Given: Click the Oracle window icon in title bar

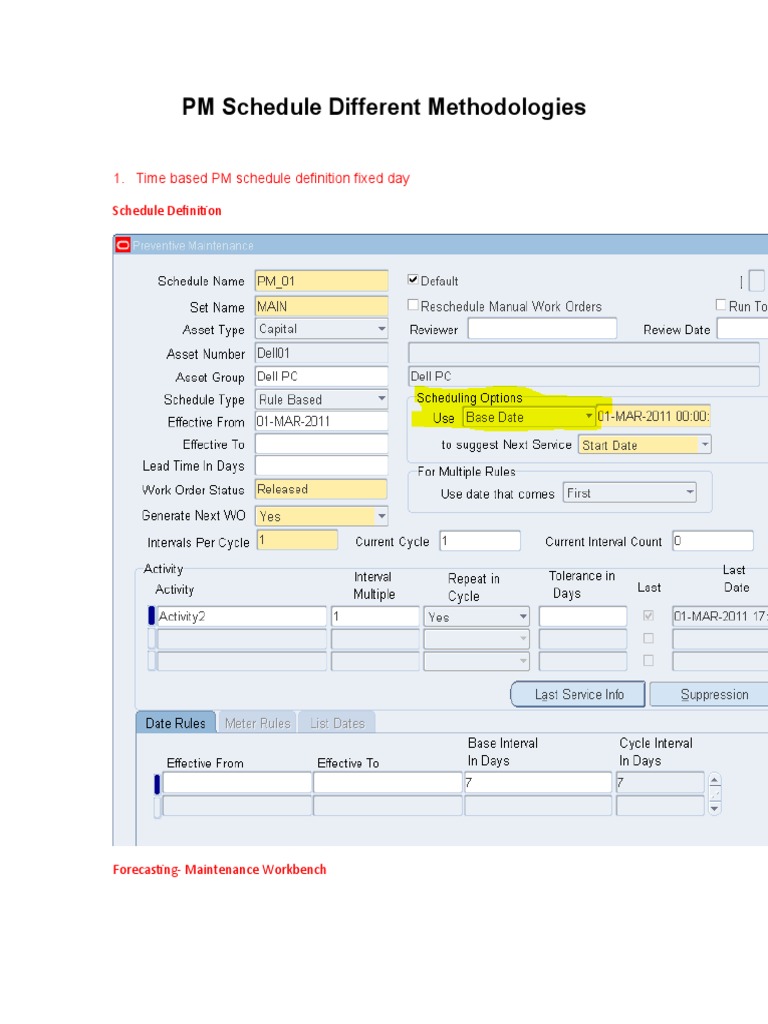Looking at the screenshot, I should [x=123, y=246].
